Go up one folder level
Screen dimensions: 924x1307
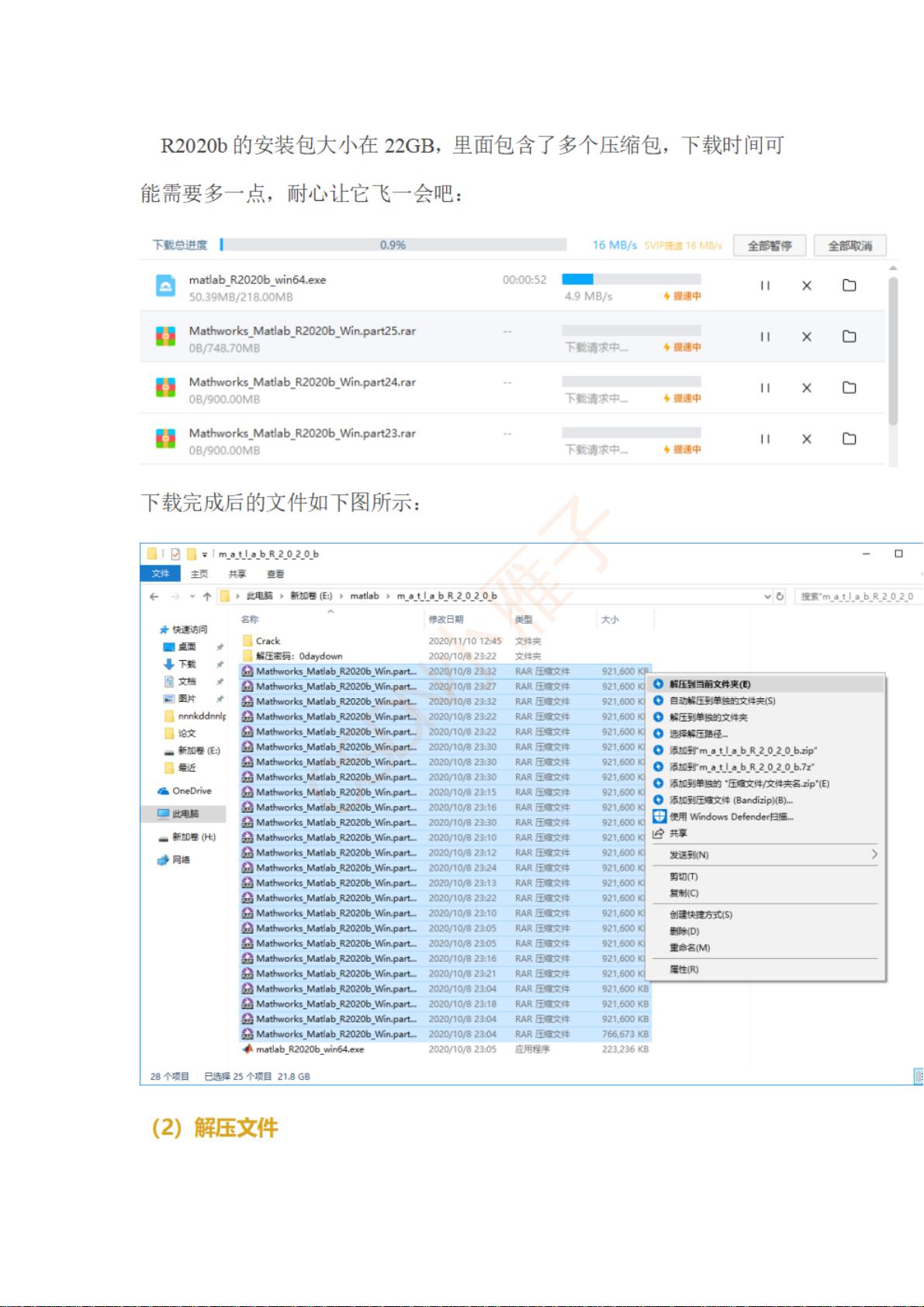click(x=207, y=596)
